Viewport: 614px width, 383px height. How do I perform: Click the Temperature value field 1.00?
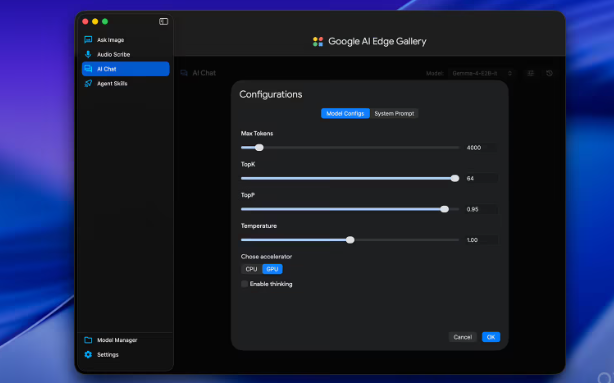[x=481, y=240]
